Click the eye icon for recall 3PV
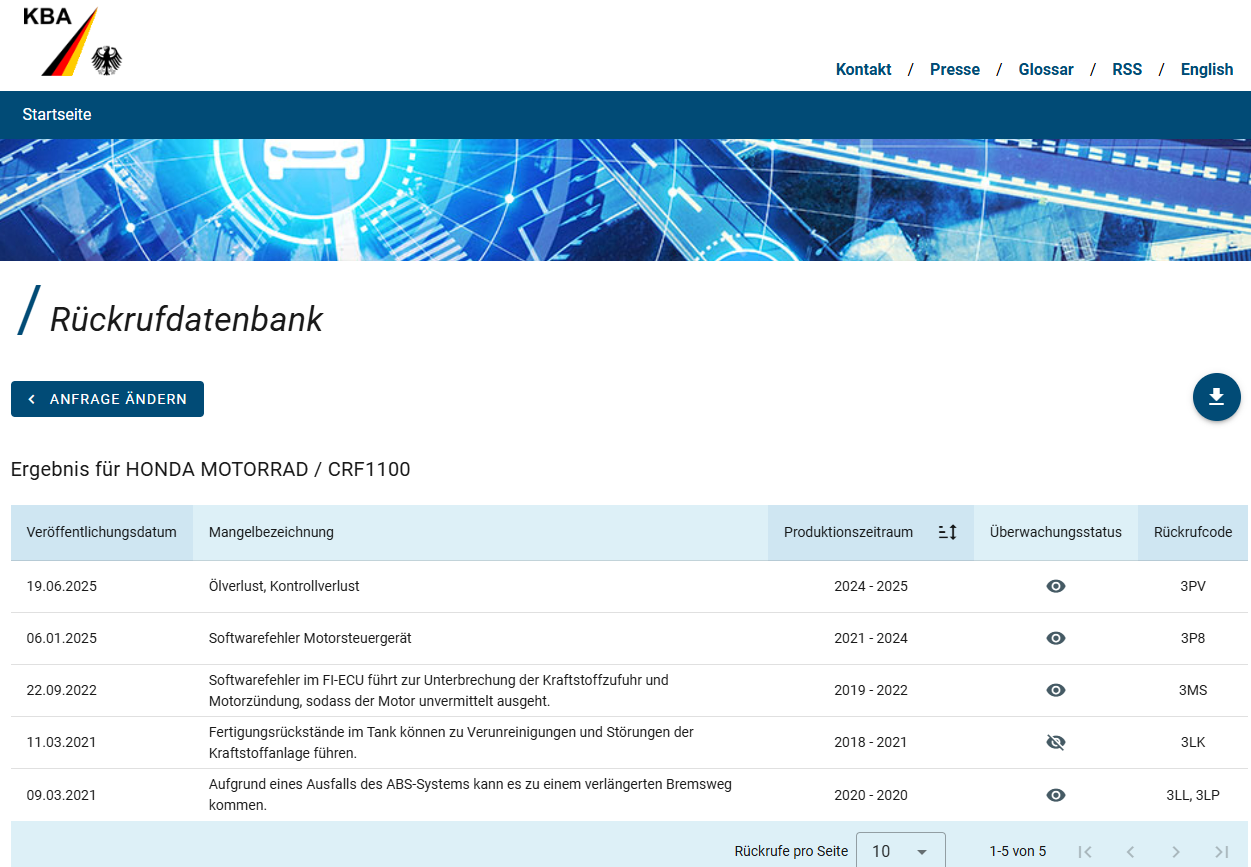 [x=1055, y=586]
